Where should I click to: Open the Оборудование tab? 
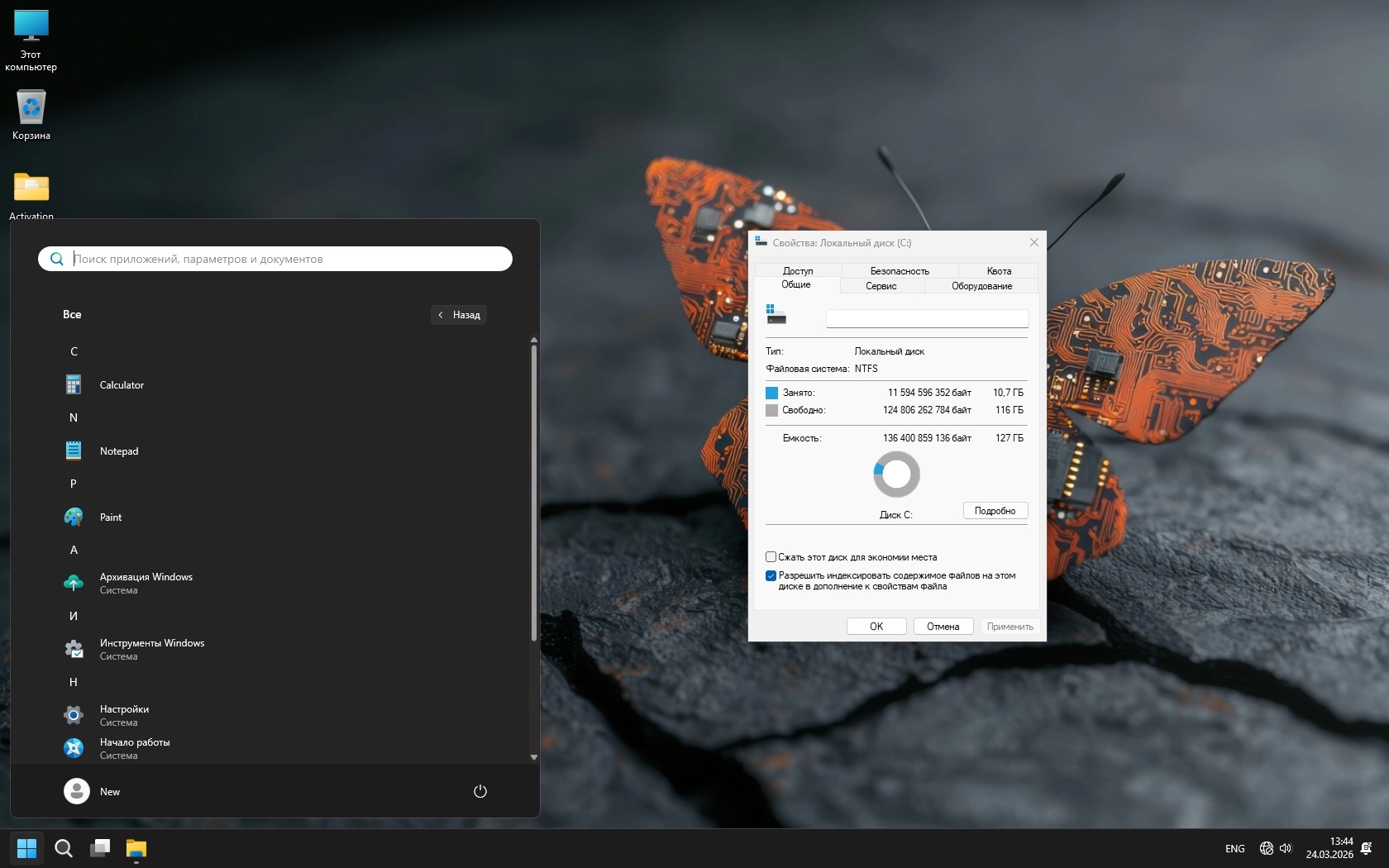[x=981, y=286]
